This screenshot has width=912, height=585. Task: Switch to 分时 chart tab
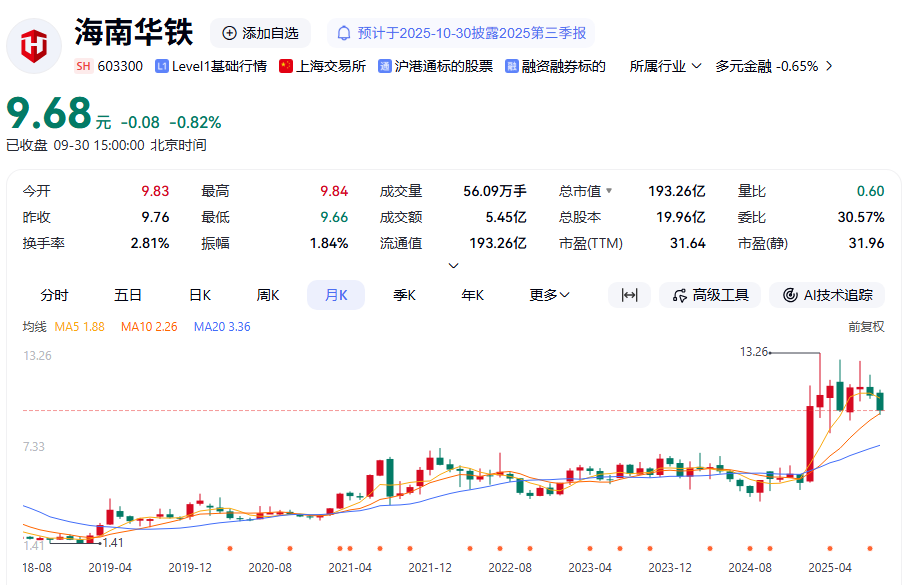point(54,295)
